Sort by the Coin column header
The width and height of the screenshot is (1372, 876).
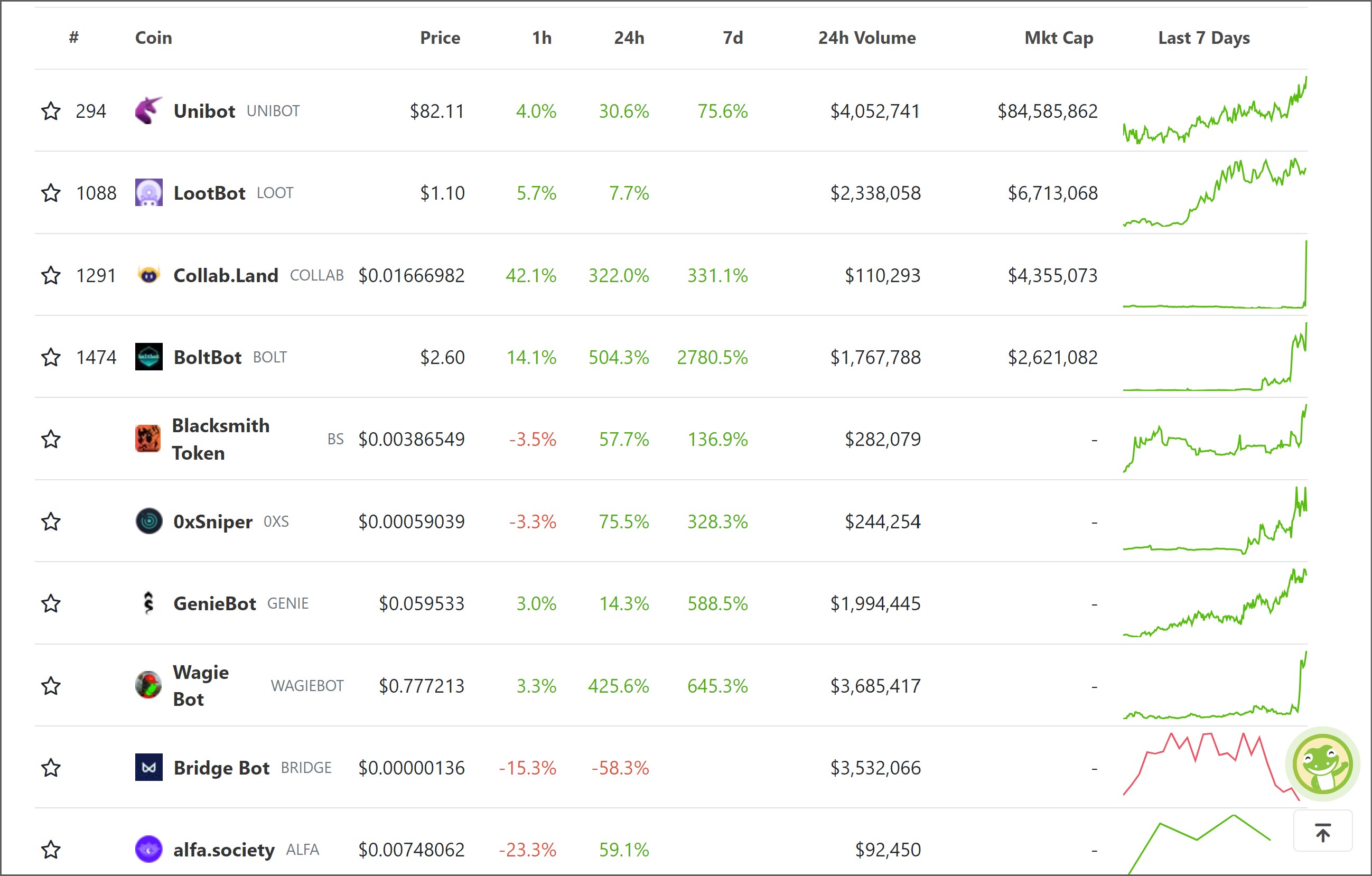(153, 38)
